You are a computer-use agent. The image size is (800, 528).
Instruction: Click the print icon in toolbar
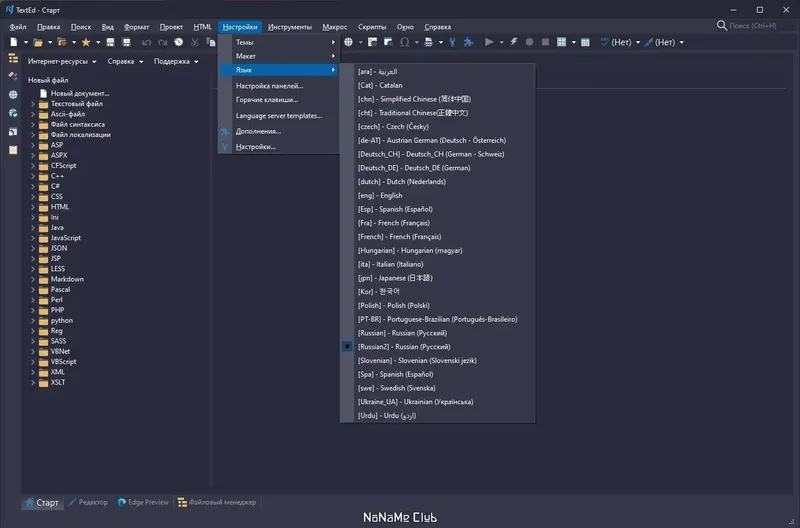tap(429, 42)
